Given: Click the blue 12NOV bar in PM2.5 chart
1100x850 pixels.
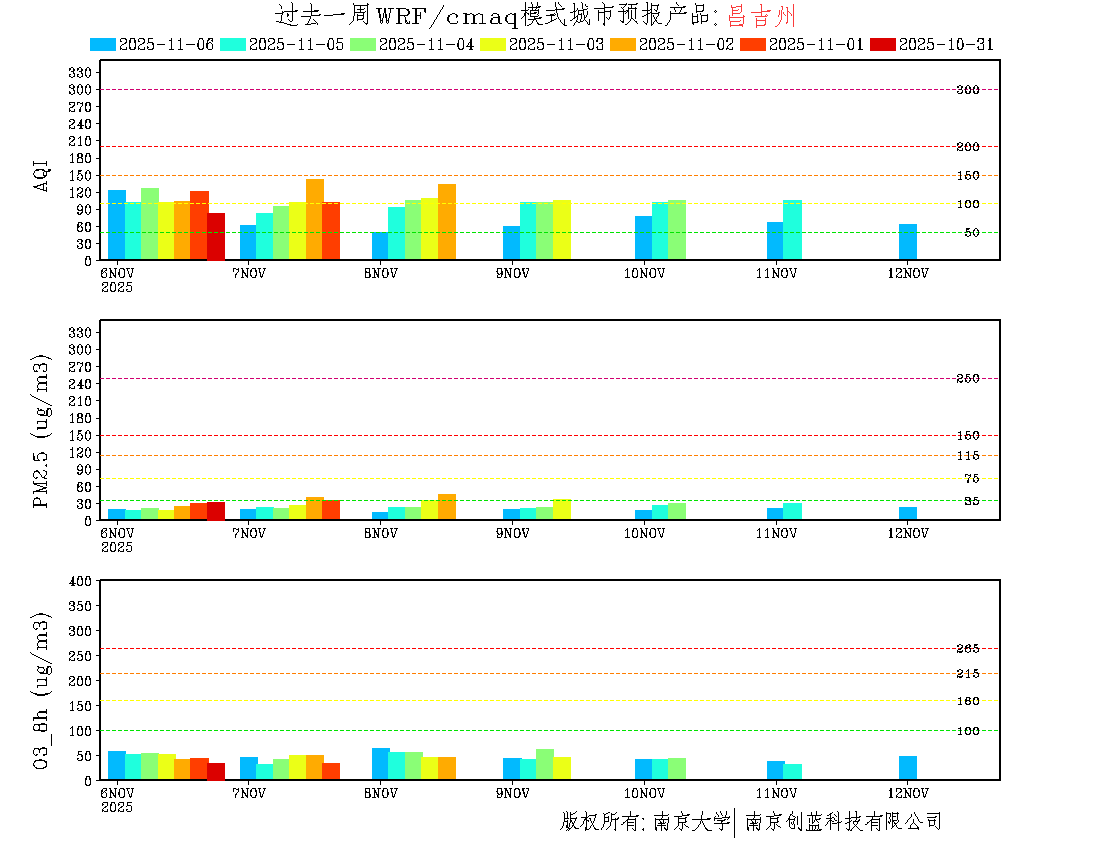Looking at the screenshot, I should click(x=907, y=514).
